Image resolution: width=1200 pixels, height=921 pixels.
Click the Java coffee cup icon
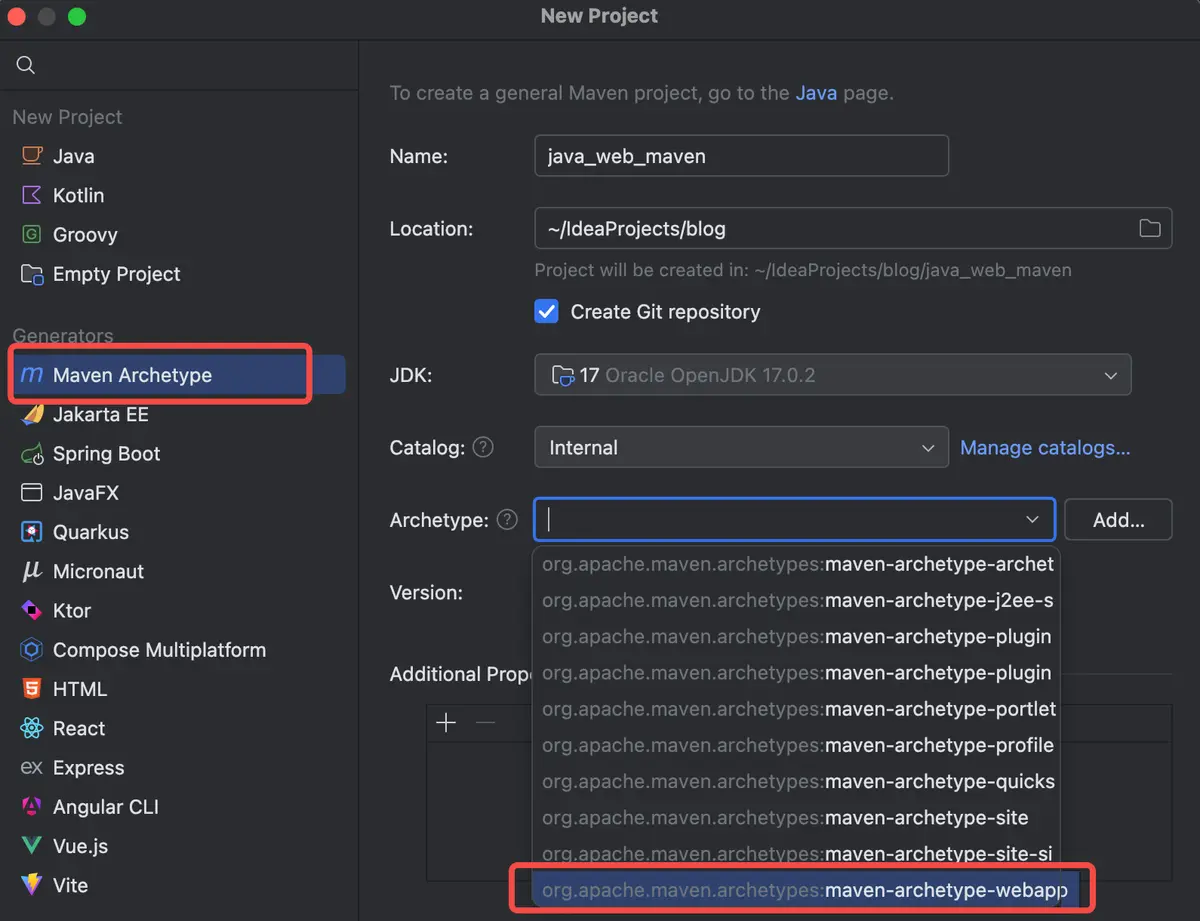[x=32, y=156]
